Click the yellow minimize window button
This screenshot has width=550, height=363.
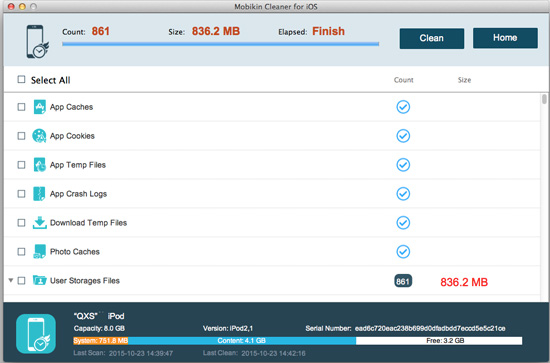(22, 6)
